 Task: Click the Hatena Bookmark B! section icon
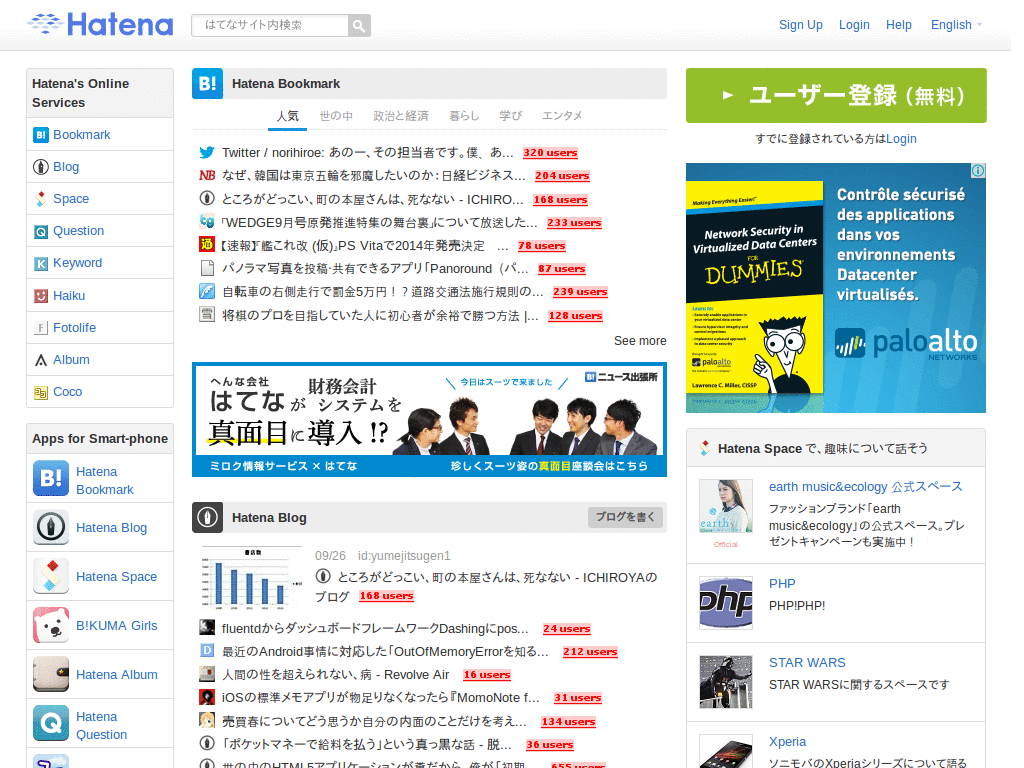(207, 84)
